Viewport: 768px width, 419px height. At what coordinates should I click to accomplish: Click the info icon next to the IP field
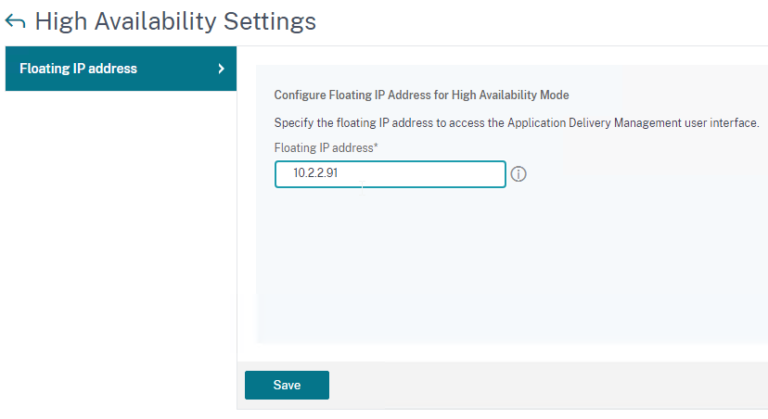(519, 174)
